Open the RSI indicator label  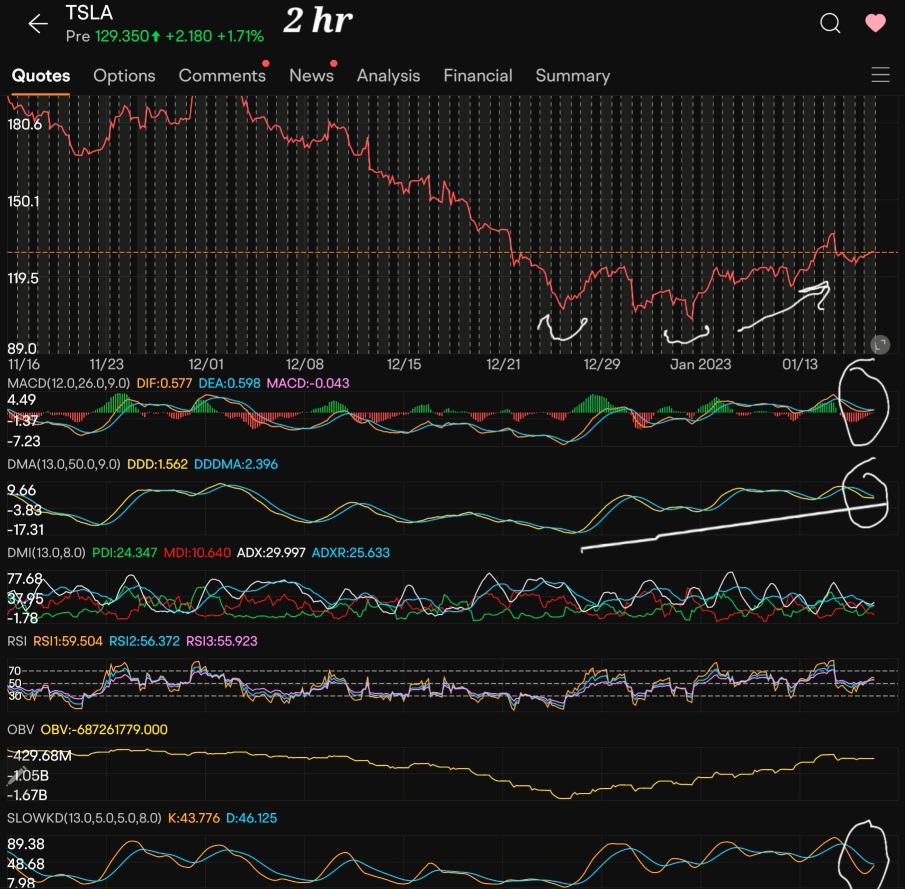[17, 641]
